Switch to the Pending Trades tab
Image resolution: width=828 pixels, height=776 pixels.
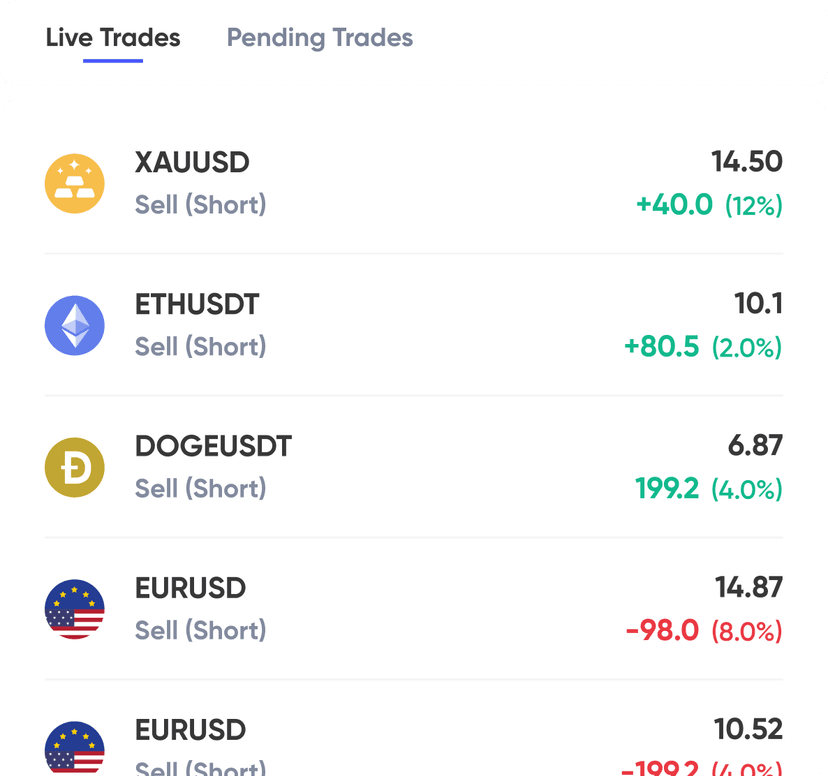point(319,38)
